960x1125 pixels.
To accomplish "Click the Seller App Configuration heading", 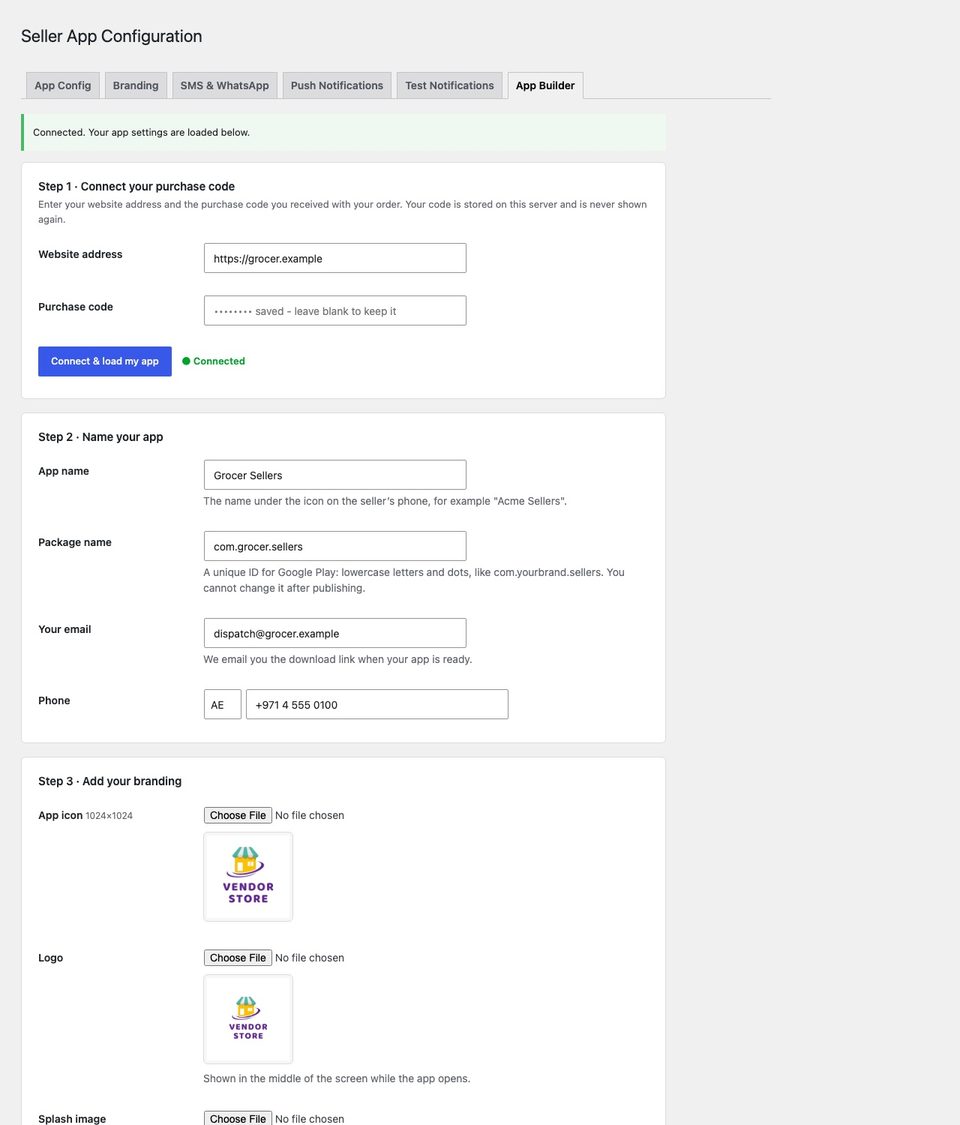I will (x=111, y=36).
